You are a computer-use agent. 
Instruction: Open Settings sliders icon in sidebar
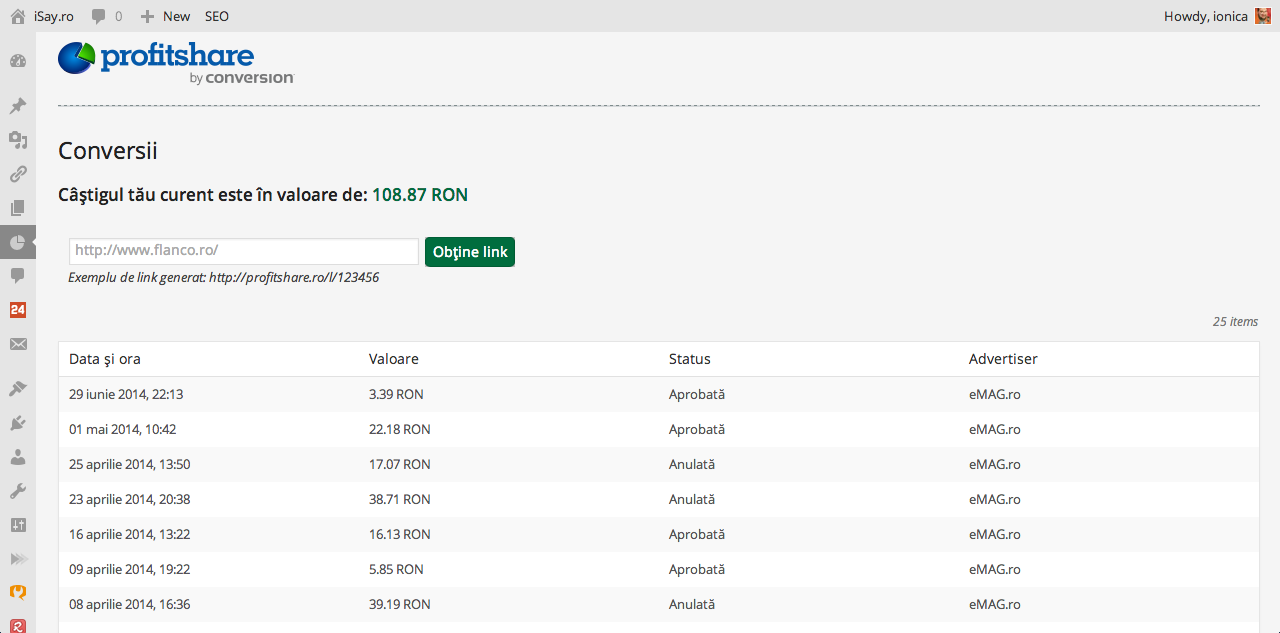18,525
